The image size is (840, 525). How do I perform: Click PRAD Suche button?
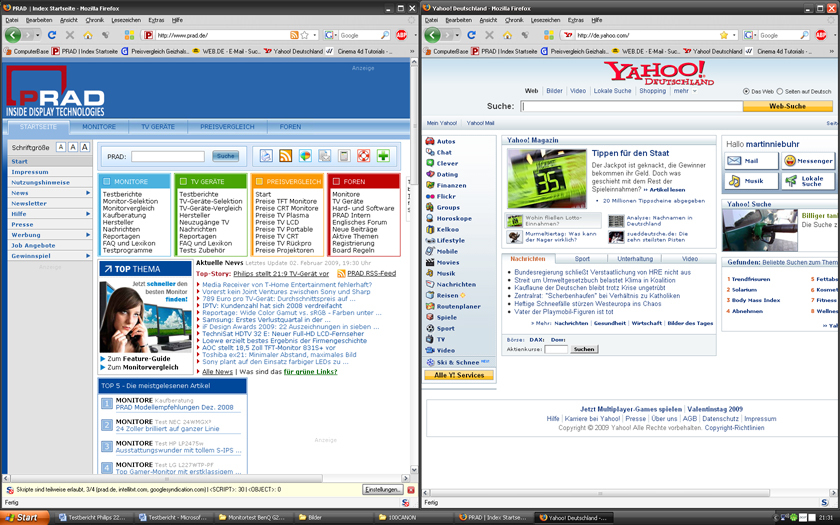pyautogui.click(x=226, y=156)
